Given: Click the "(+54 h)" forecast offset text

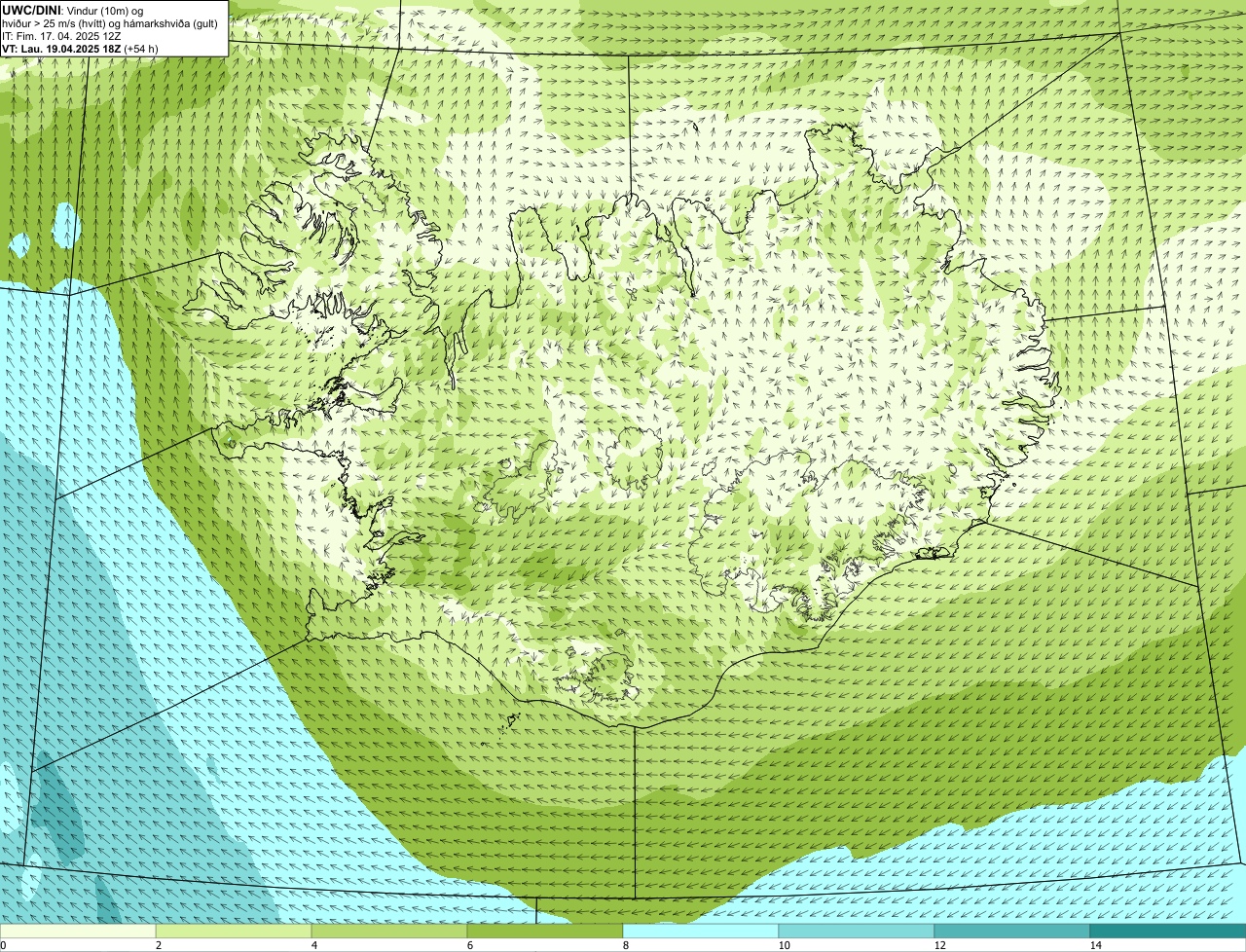Looking at the screenshot, I should pyautogui.click(x=141, y=49).
